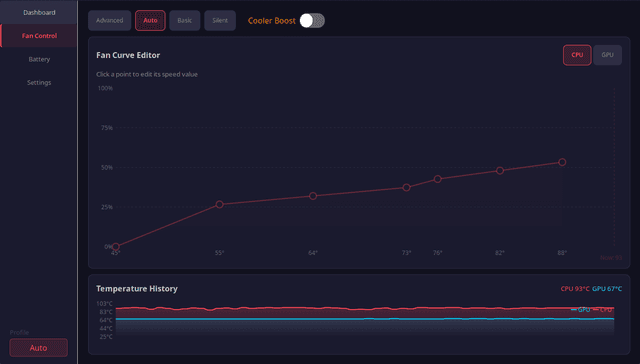
Task: Select the Auto fan mode button
Action: 150,20
